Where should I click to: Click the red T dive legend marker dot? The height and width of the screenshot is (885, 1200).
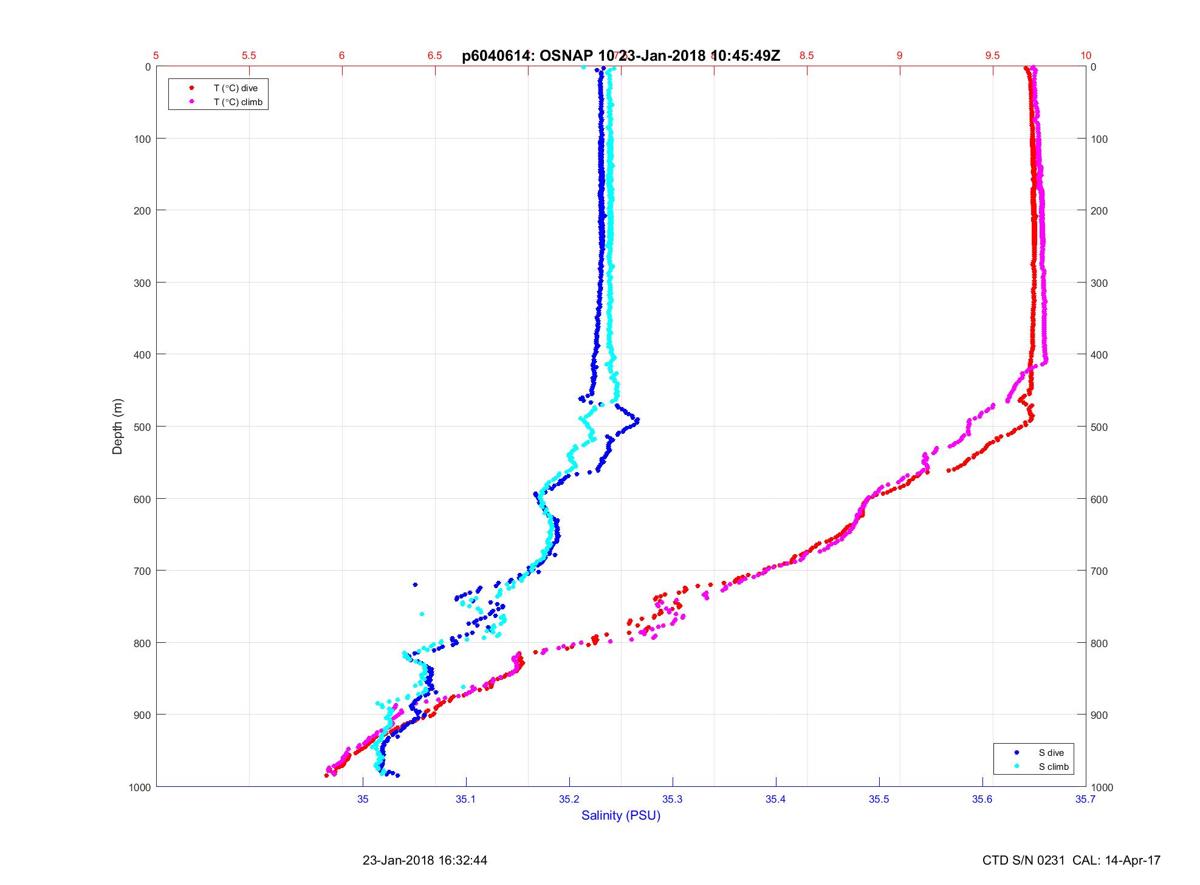(191, 88)
